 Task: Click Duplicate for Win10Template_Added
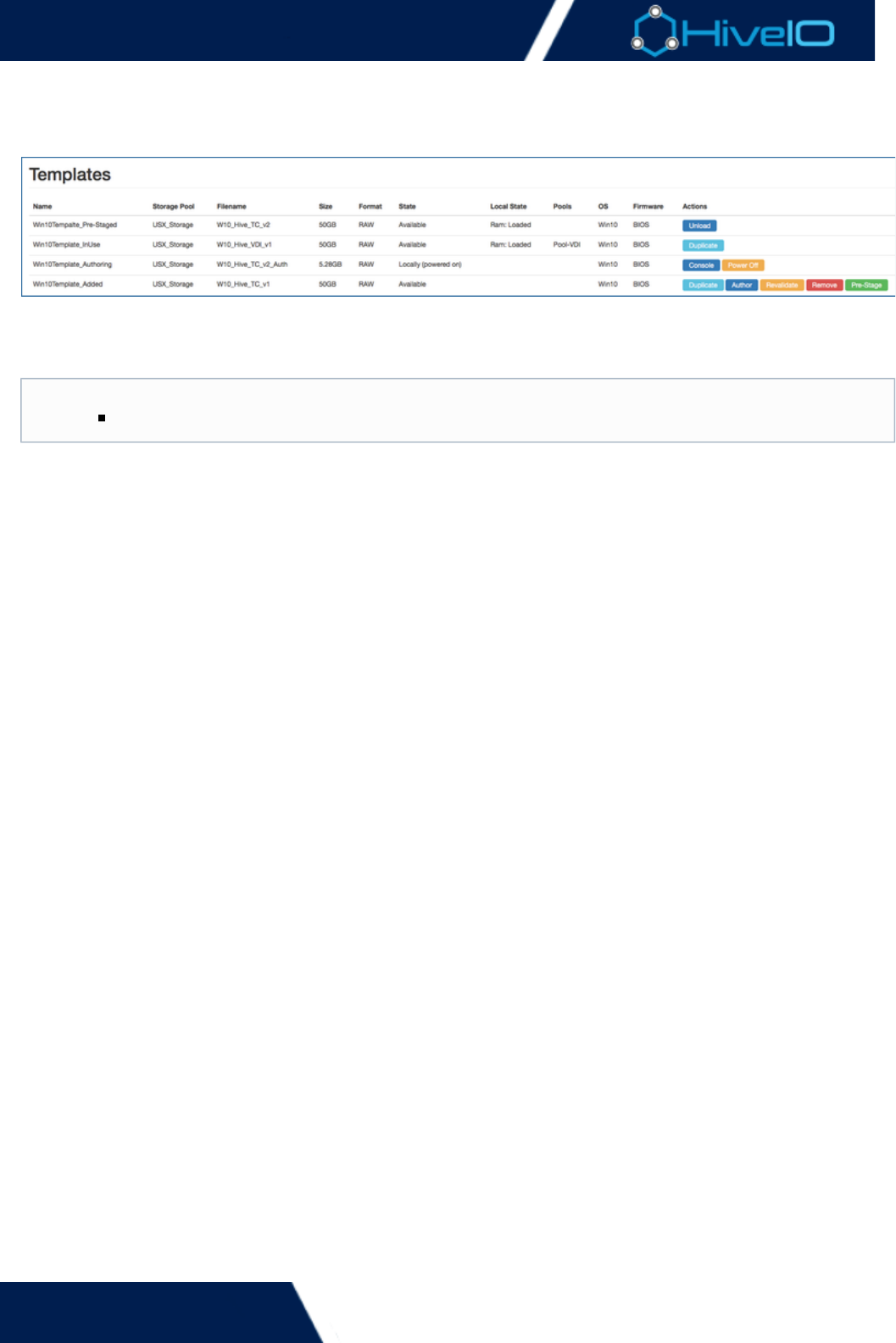click(x=703, y=285)
